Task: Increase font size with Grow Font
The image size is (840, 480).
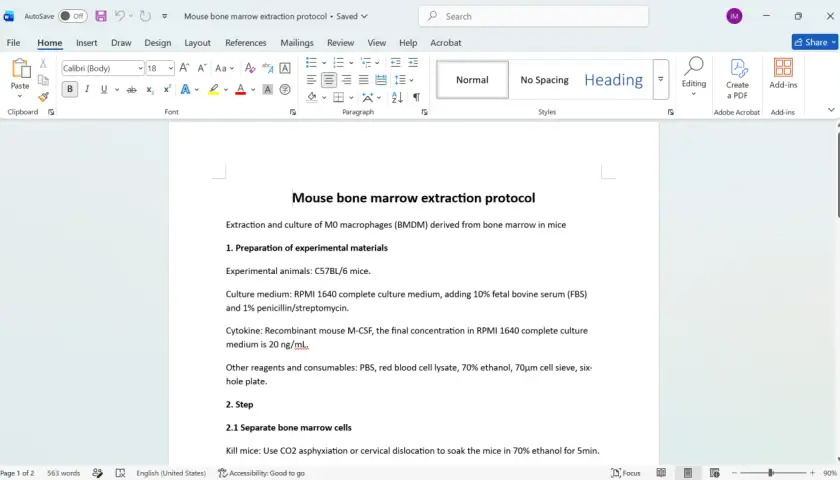Action: [x=184, y=68]
